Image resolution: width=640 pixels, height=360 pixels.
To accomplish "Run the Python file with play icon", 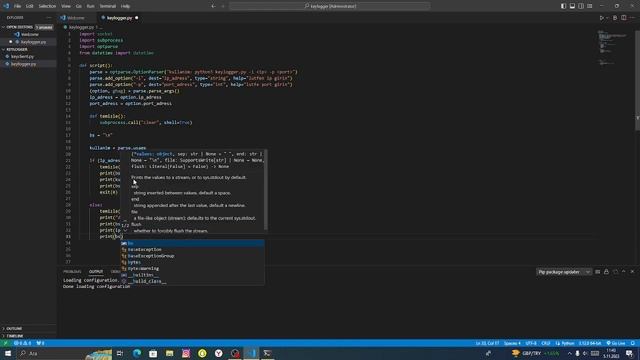I will coord(601,18).
